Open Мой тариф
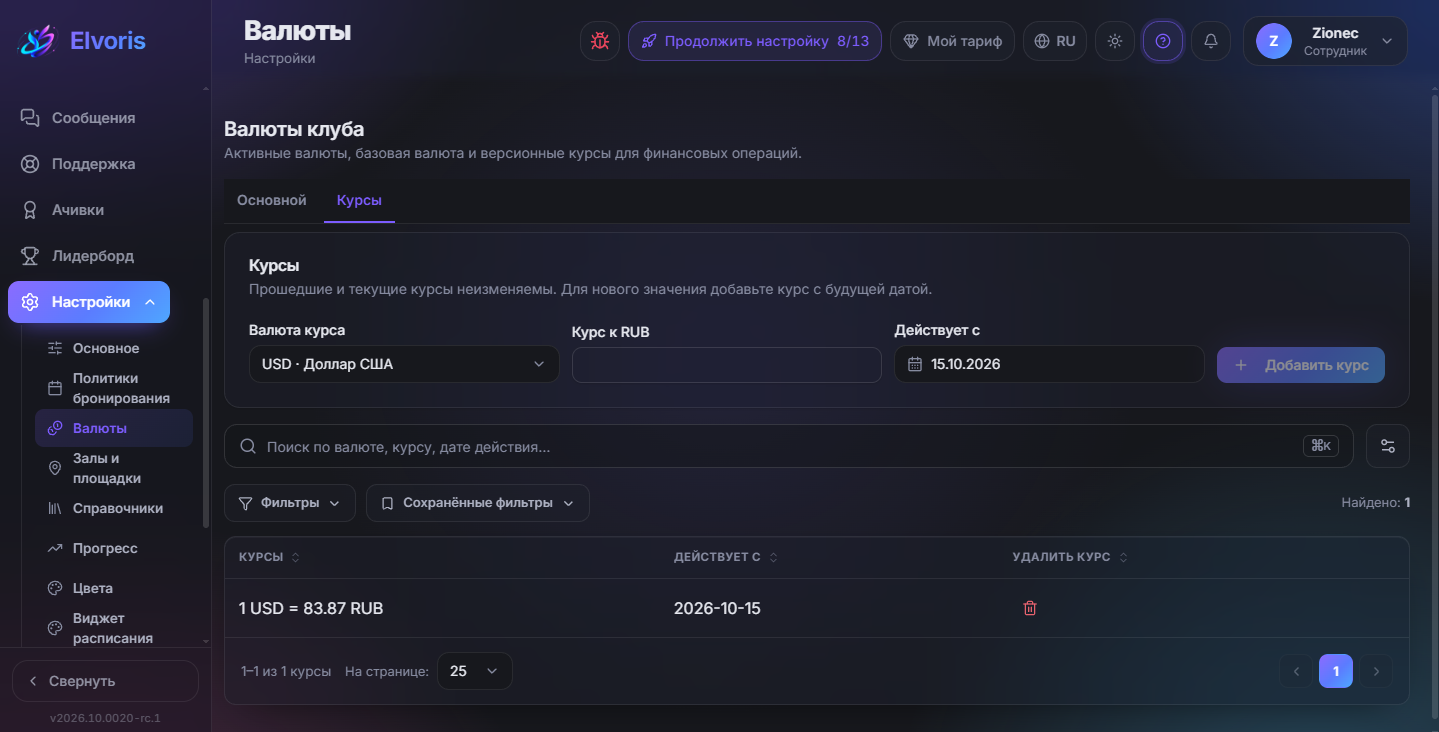Viewport: 1439px width, 732px height. pyautogui.click(x=953, y=41)
